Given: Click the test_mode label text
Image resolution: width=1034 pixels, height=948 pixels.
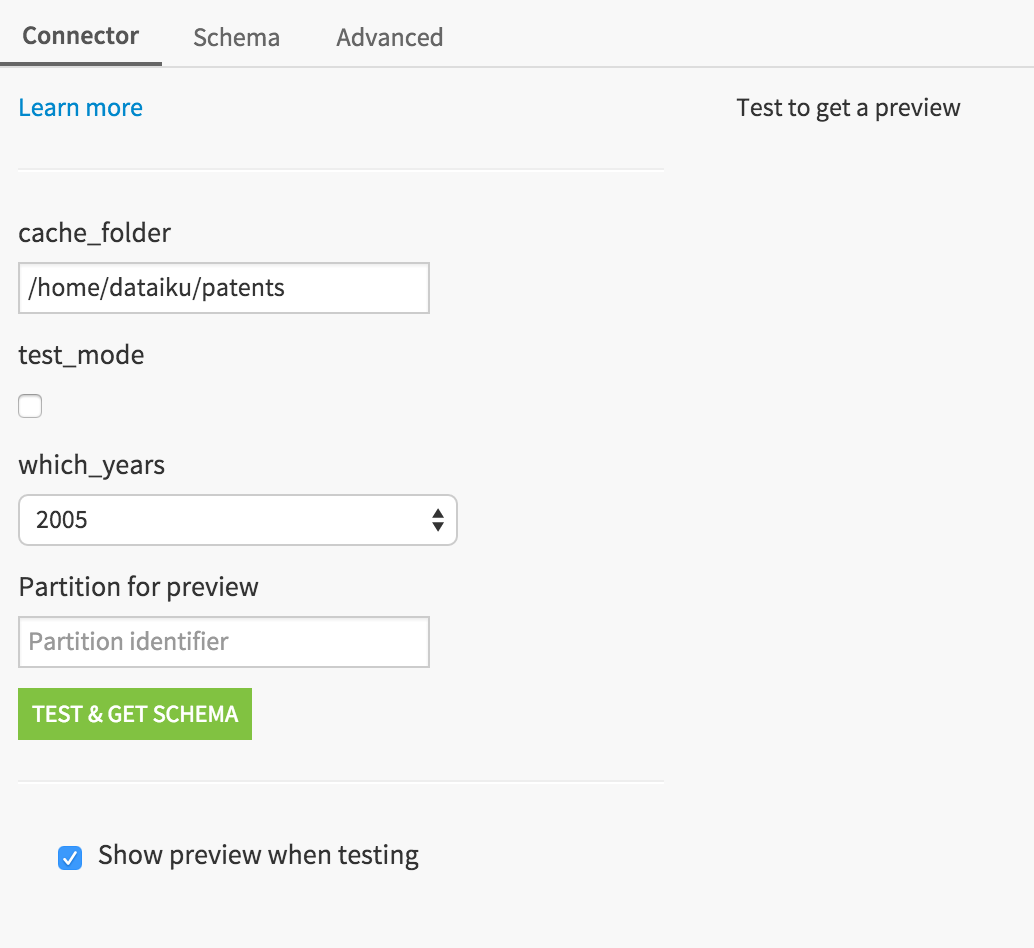Looking at the screenshot, I should pyautogui.click(x=81, y=355).
